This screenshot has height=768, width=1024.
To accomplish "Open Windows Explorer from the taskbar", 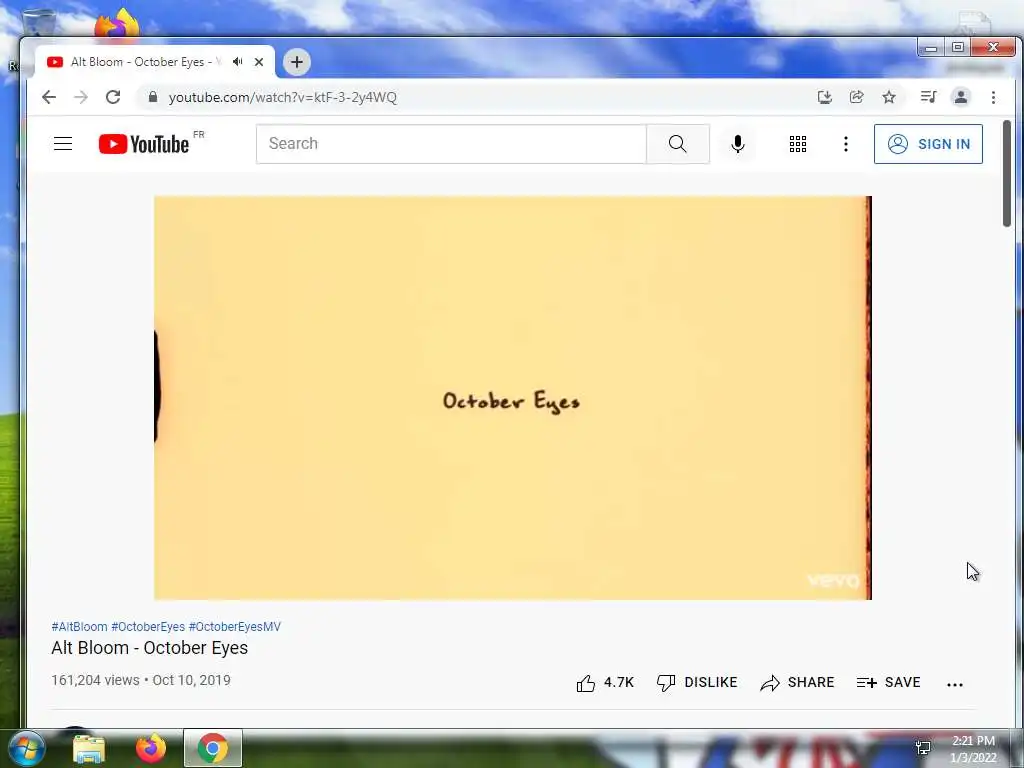I will [89, 748].
